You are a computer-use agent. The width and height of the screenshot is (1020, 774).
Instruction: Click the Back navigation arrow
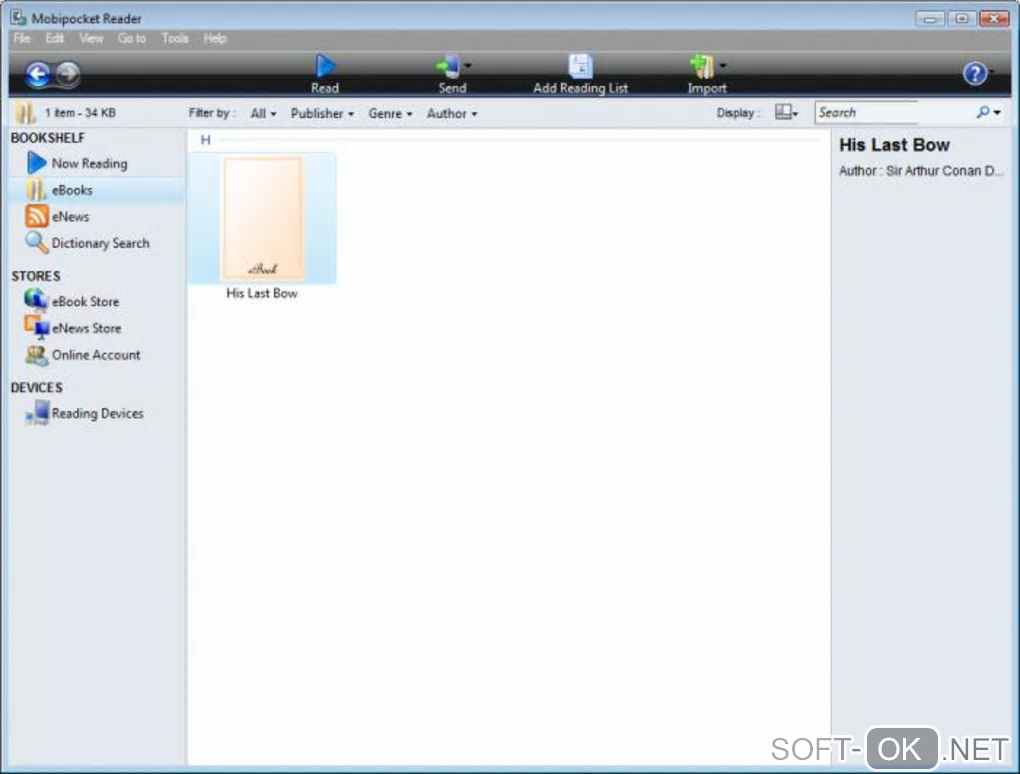(x=38, y=74)
